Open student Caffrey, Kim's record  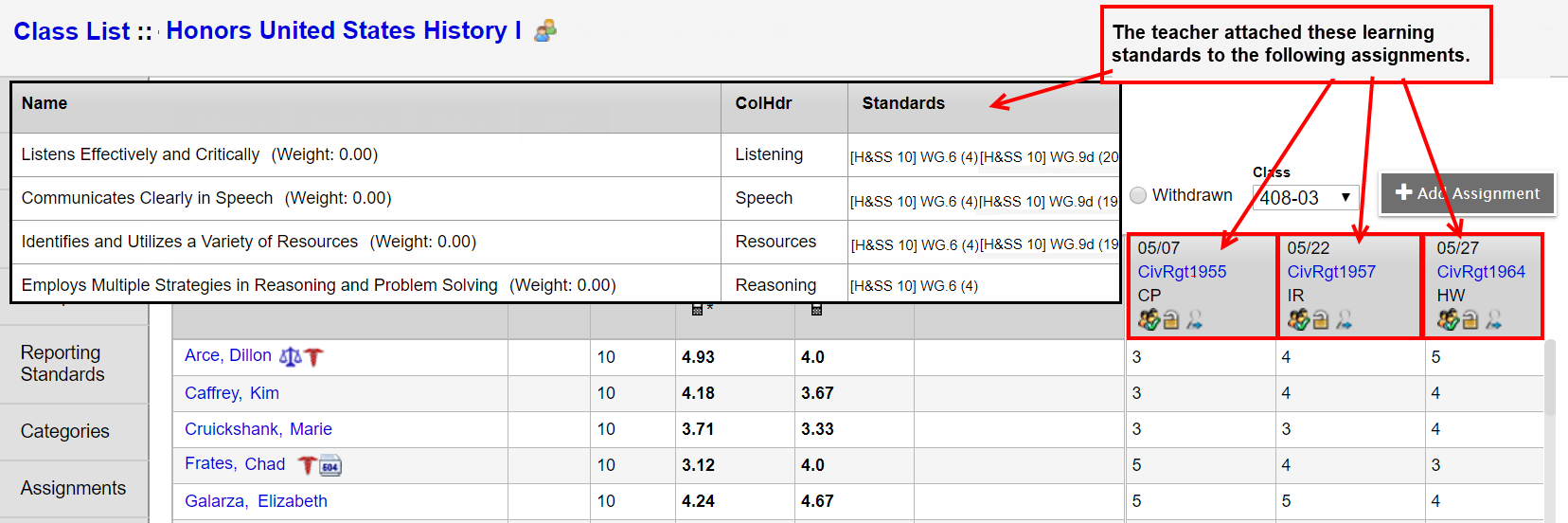[232, 393]
